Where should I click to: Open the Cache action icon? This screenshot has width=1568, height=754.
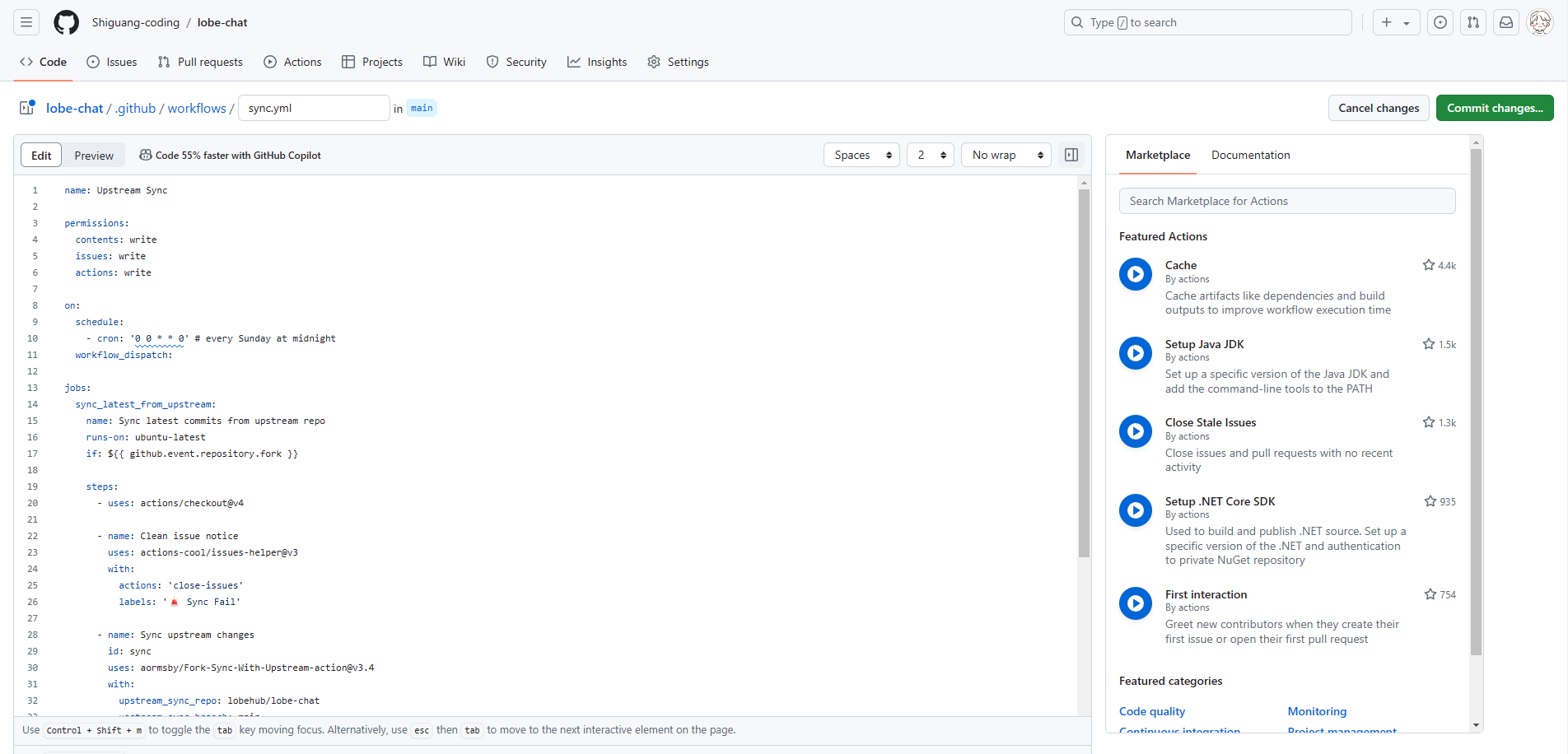[x=1136, y=274]
